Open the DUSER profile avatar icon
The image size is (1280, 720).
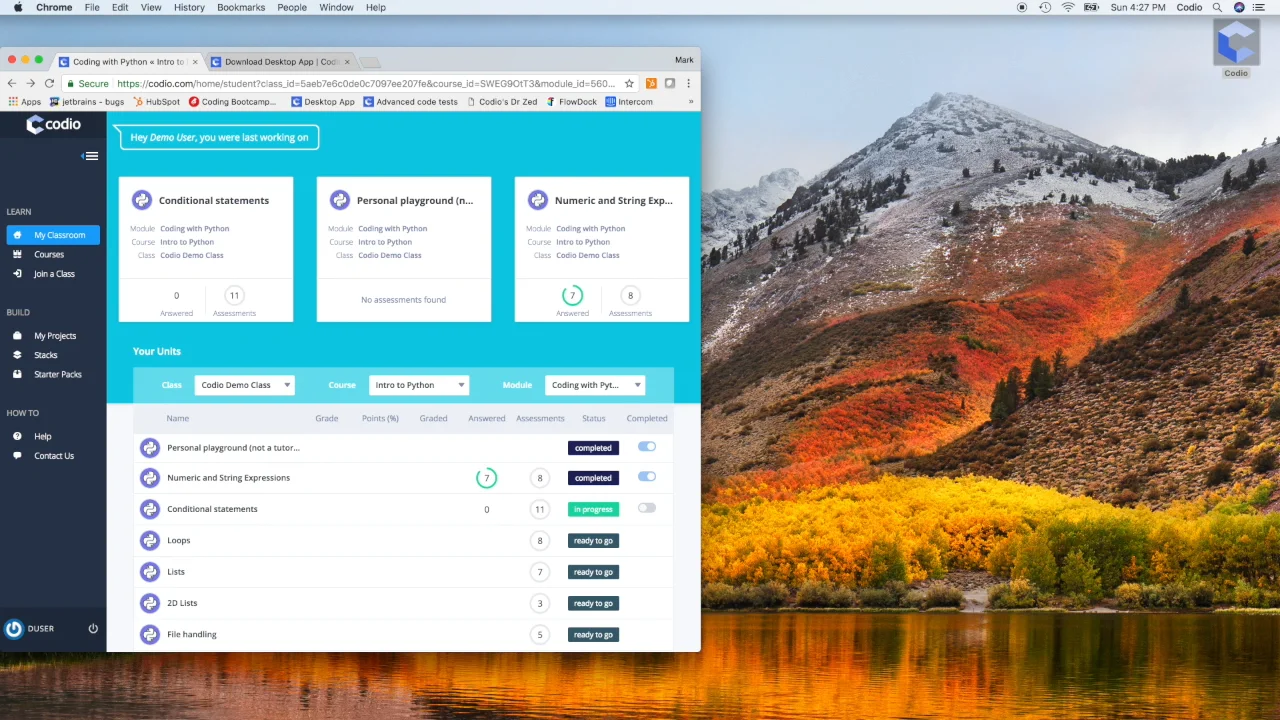coord(14,629)
